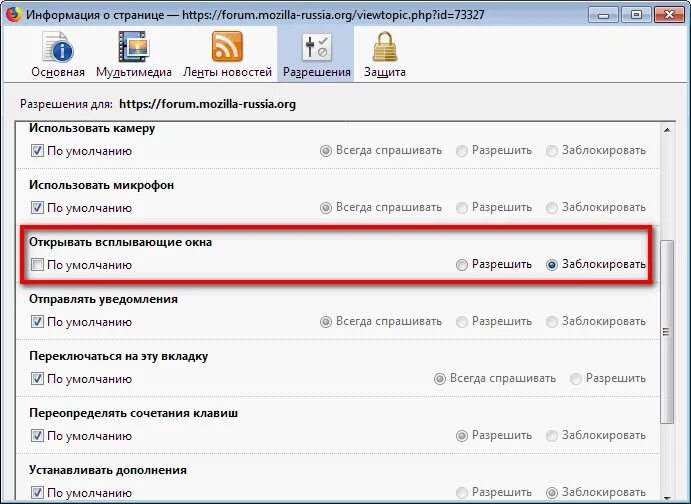Image resolution: width=691 pixels, height=504 pixels.
Task: Switch to the Основная tab label
Action: [58, 72]
